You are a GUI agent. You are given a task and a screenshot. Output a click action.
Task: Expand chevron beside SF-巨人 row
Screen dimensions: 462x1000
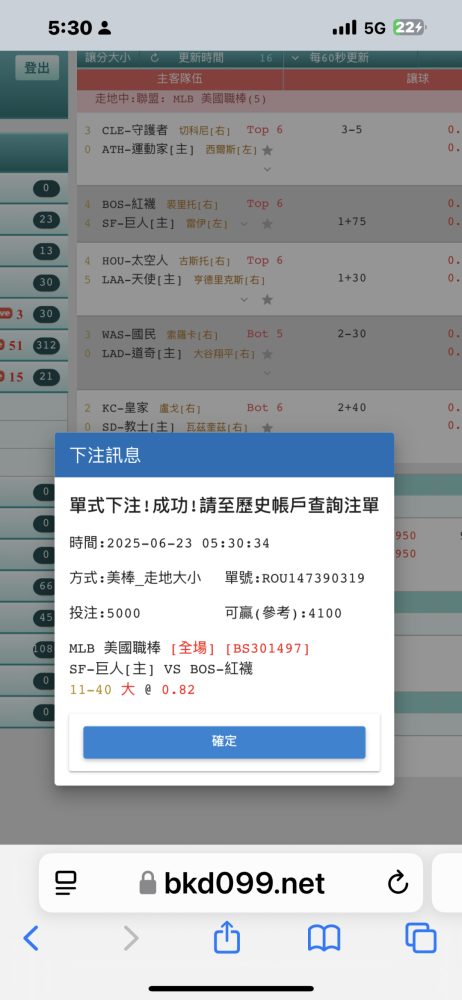(x=244, y=224)
